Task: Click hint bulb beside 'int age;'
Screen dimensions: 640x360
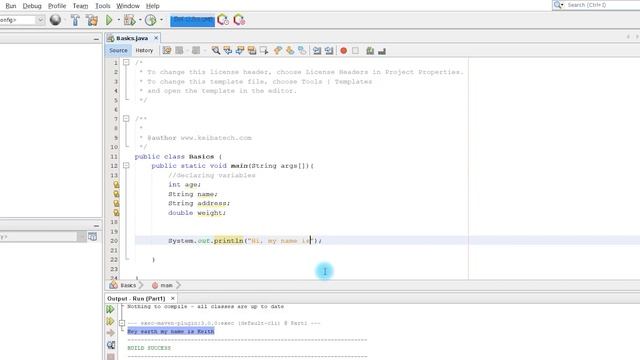Action: [116, 184]
